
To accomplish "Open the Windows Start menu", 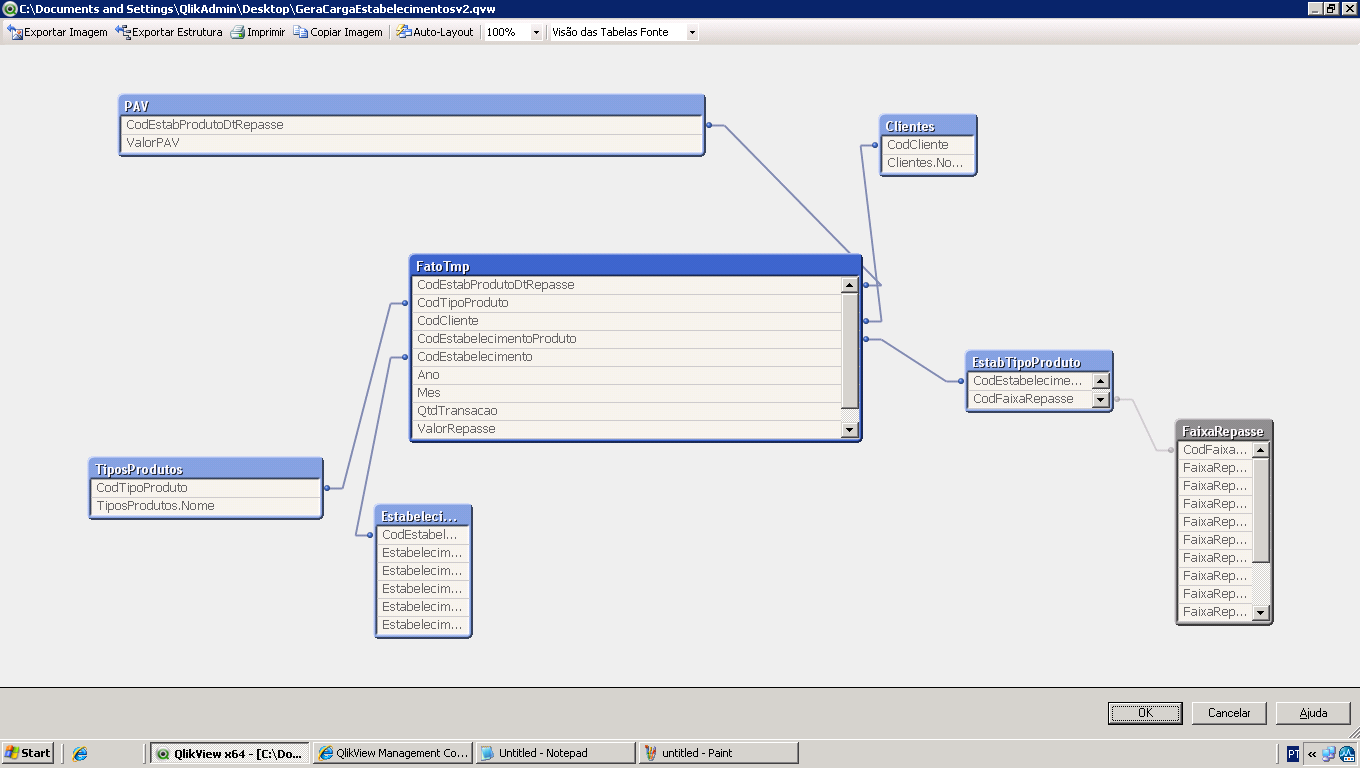I will (27, 753).
